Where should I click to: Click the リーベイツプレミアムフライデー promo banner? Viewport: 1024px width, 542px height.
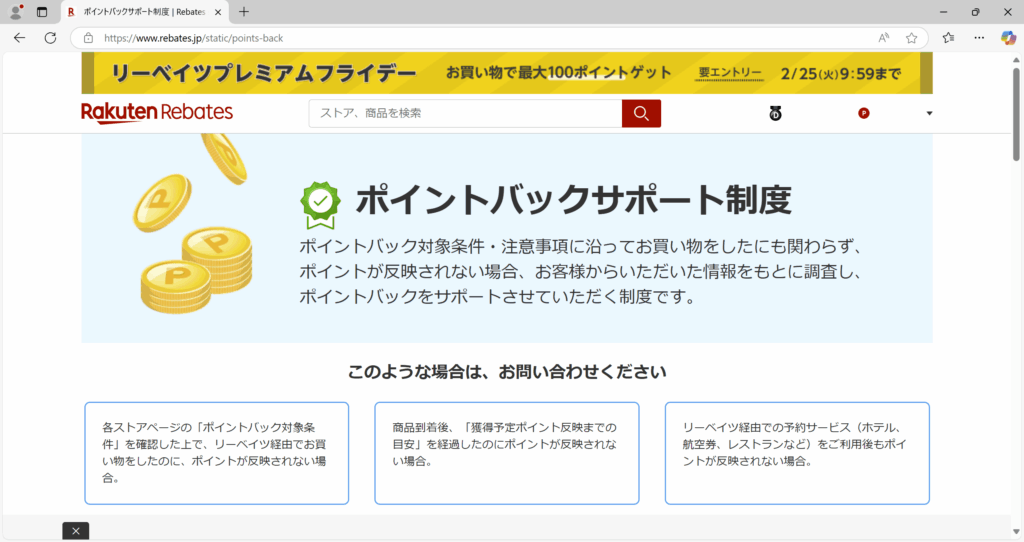(x=507, y=73)
